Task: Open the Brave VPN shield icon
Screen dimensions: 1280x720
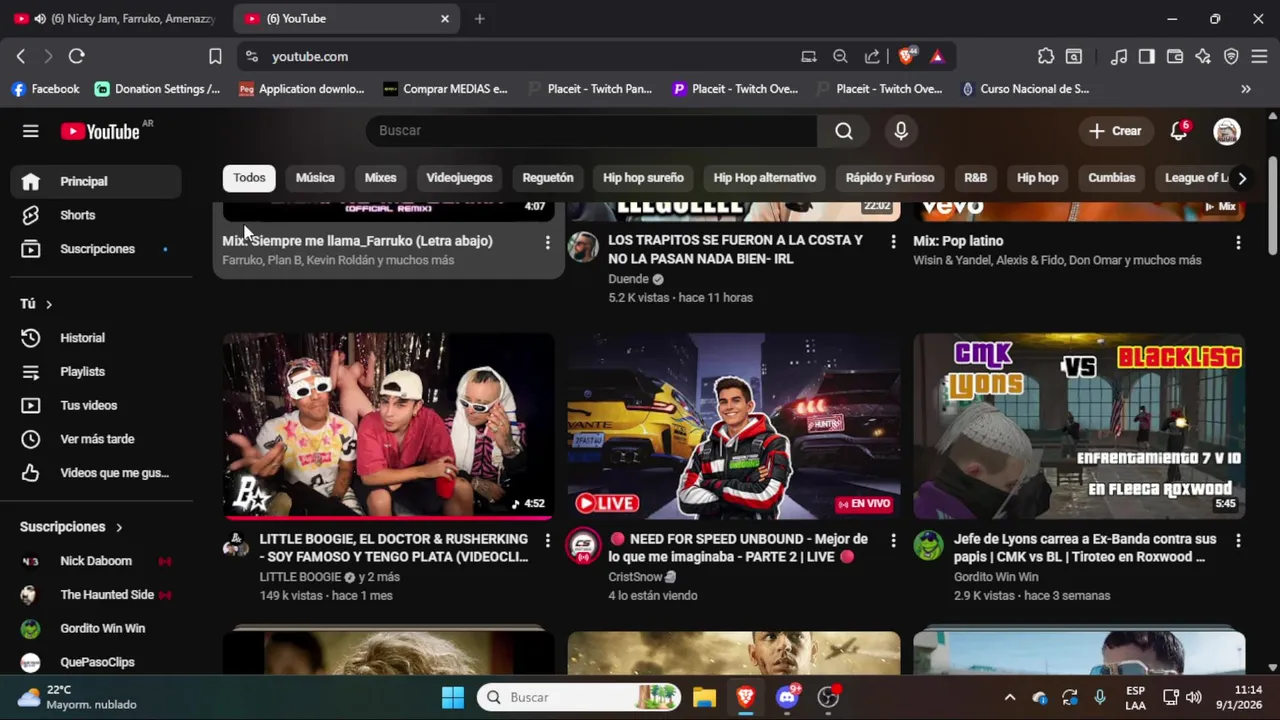Action: pyautogui.click(x=1231, y=56)
